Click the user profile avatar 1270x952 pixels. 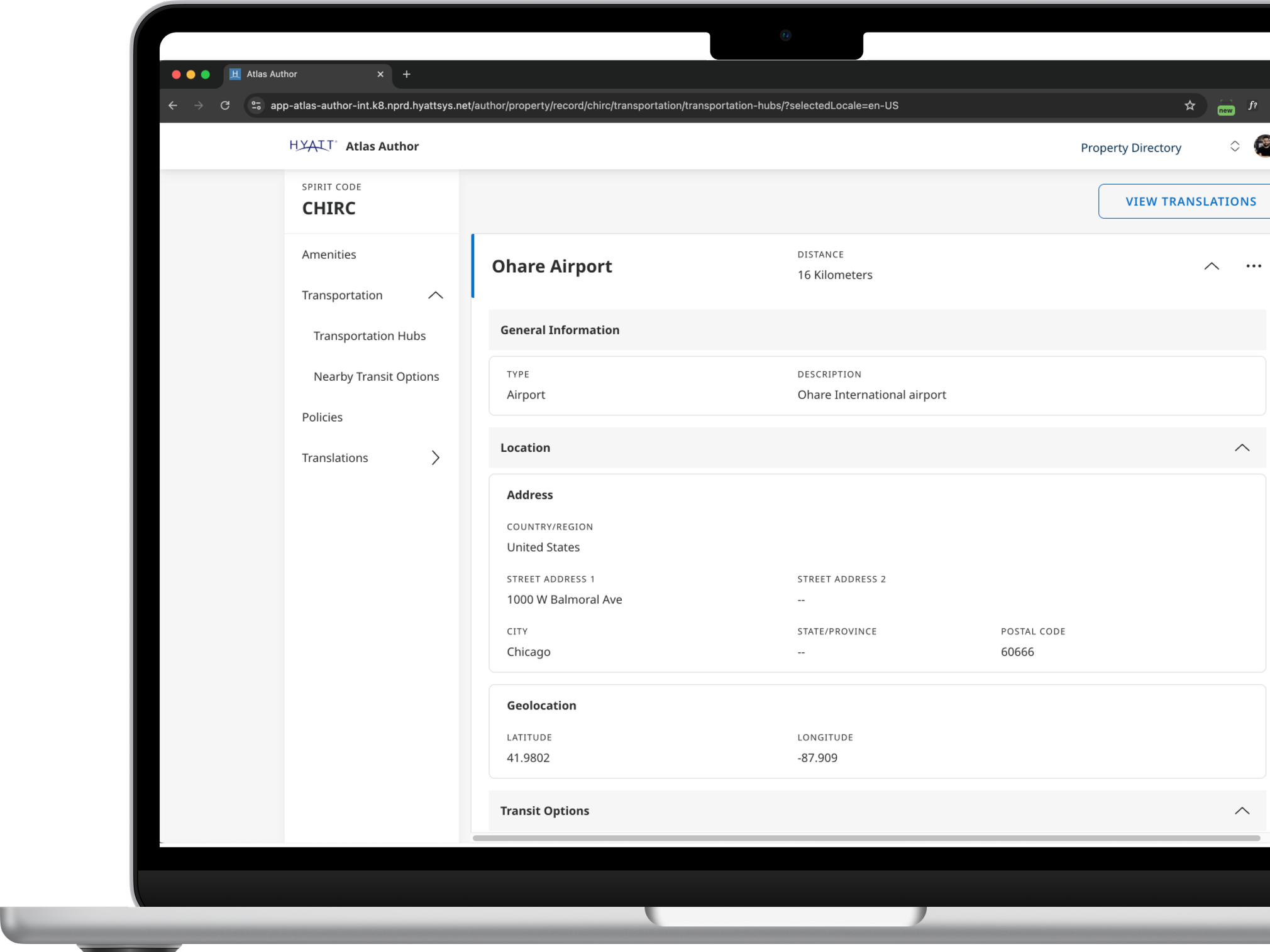(1261, 146)
